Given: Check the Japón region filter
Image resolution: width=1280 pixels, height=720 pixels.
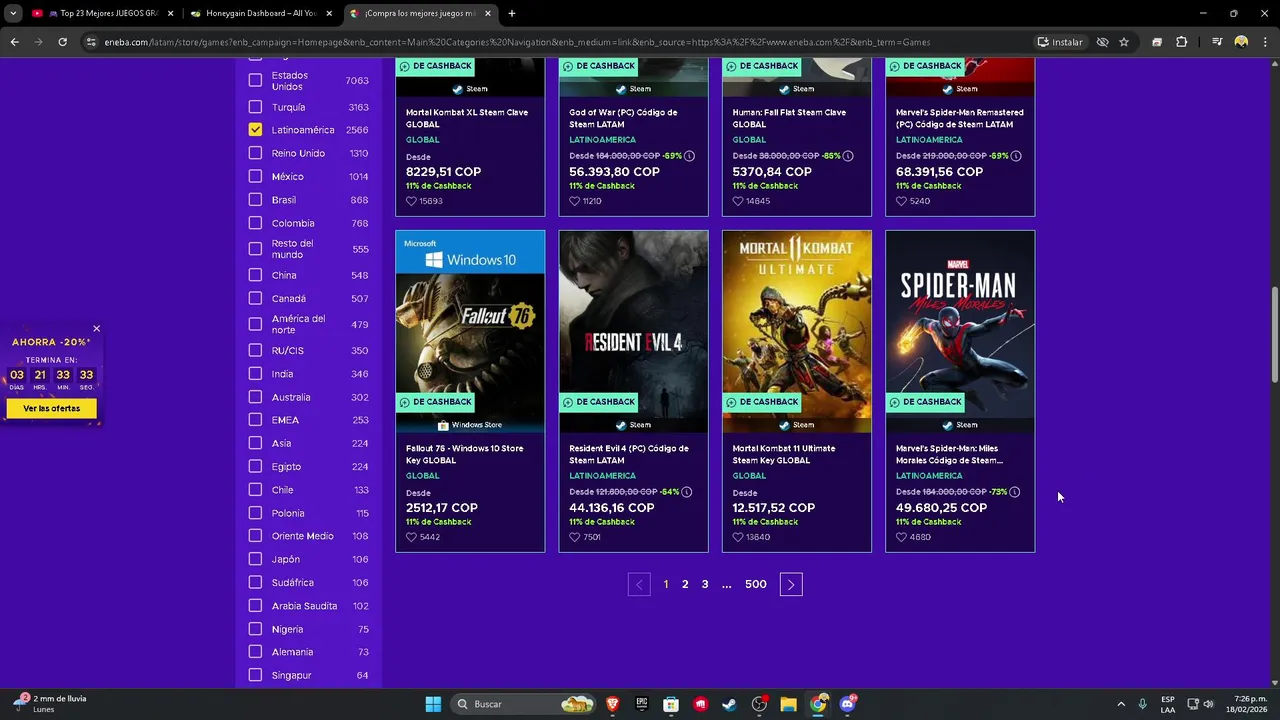Looking at the screenshot, I should tap(255, 559).
